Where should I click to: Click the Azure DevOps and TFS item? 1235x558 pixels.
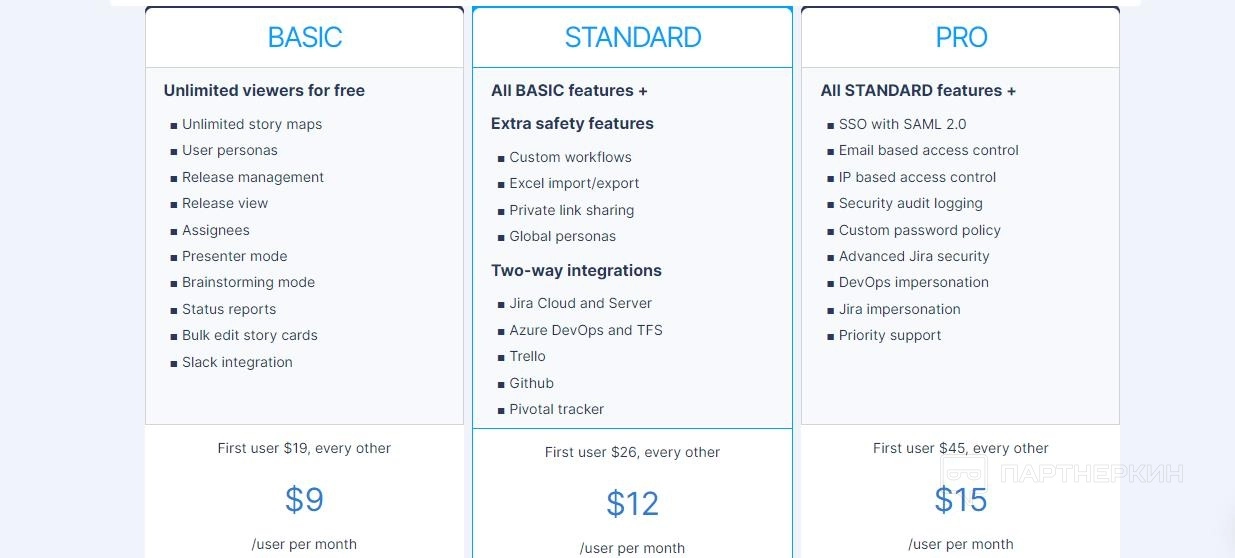pos(585,330)
